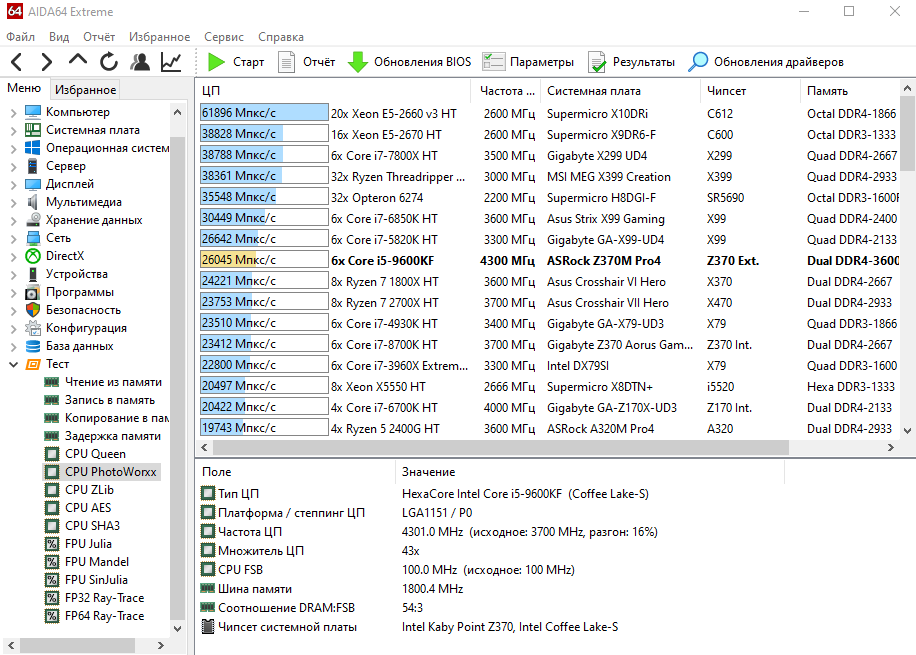Click the green Старт play icon

click(216, 62)
